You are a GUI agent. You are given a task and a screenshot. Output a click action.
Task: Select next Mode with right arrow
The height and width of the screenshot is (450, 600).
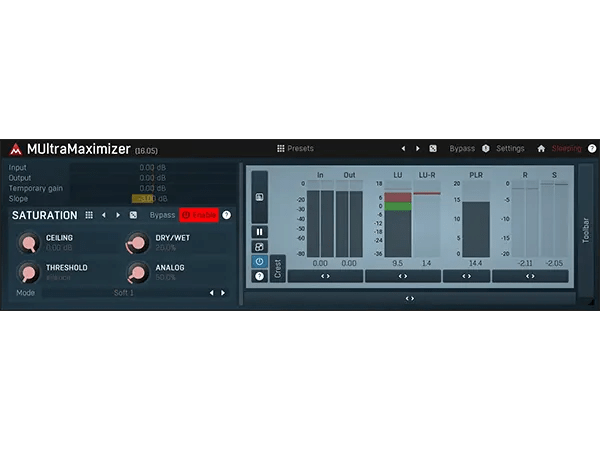coord(223,293)
